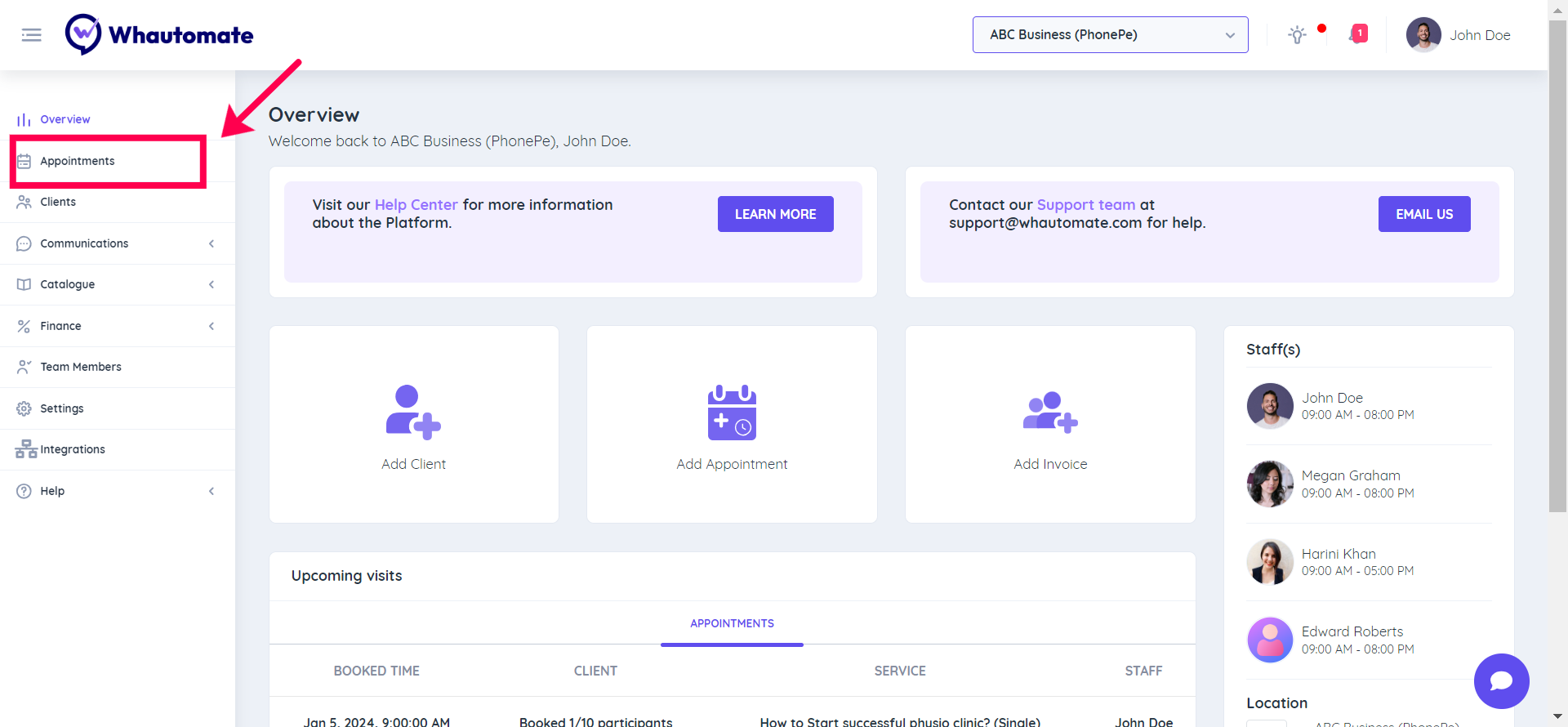Viewport: 1568px width, 727px height.
Task: Click the Add Appointment calendar icon
Action: point(732,413)
